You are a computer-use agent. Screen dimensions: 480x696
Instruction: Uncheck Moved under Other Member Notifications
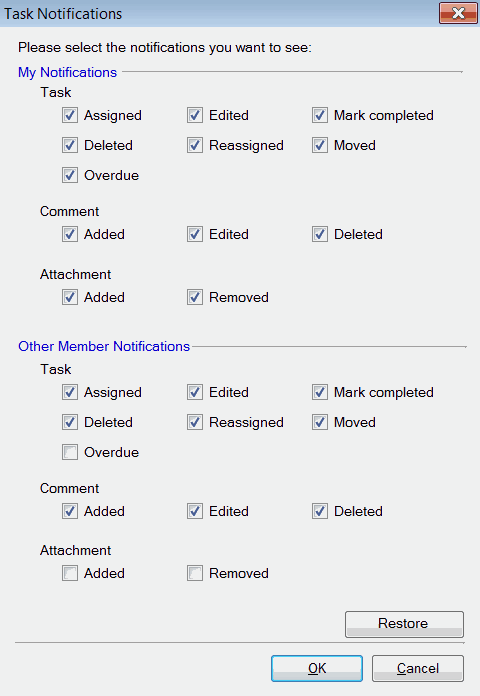(x=320, y=423)
